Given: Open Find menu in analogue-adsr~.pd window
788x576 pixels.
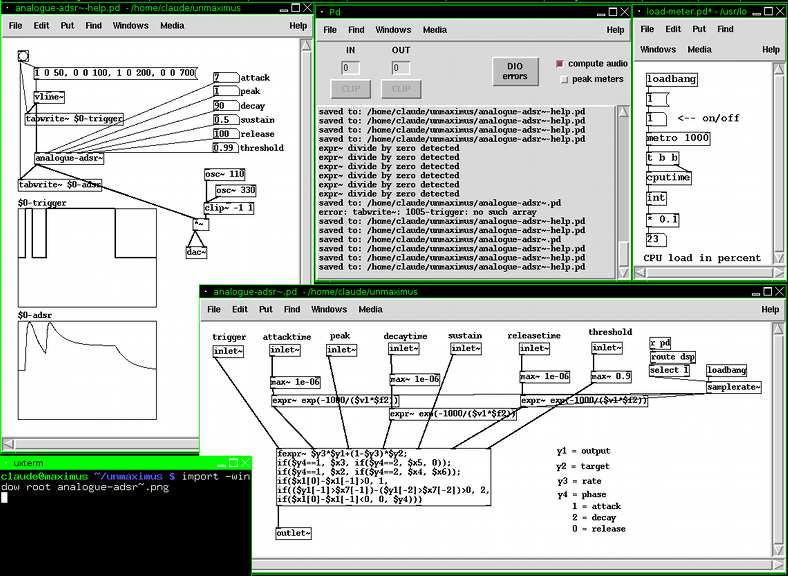Looking at the screenshot, I should pyautogui.click(x=292, y=309).
